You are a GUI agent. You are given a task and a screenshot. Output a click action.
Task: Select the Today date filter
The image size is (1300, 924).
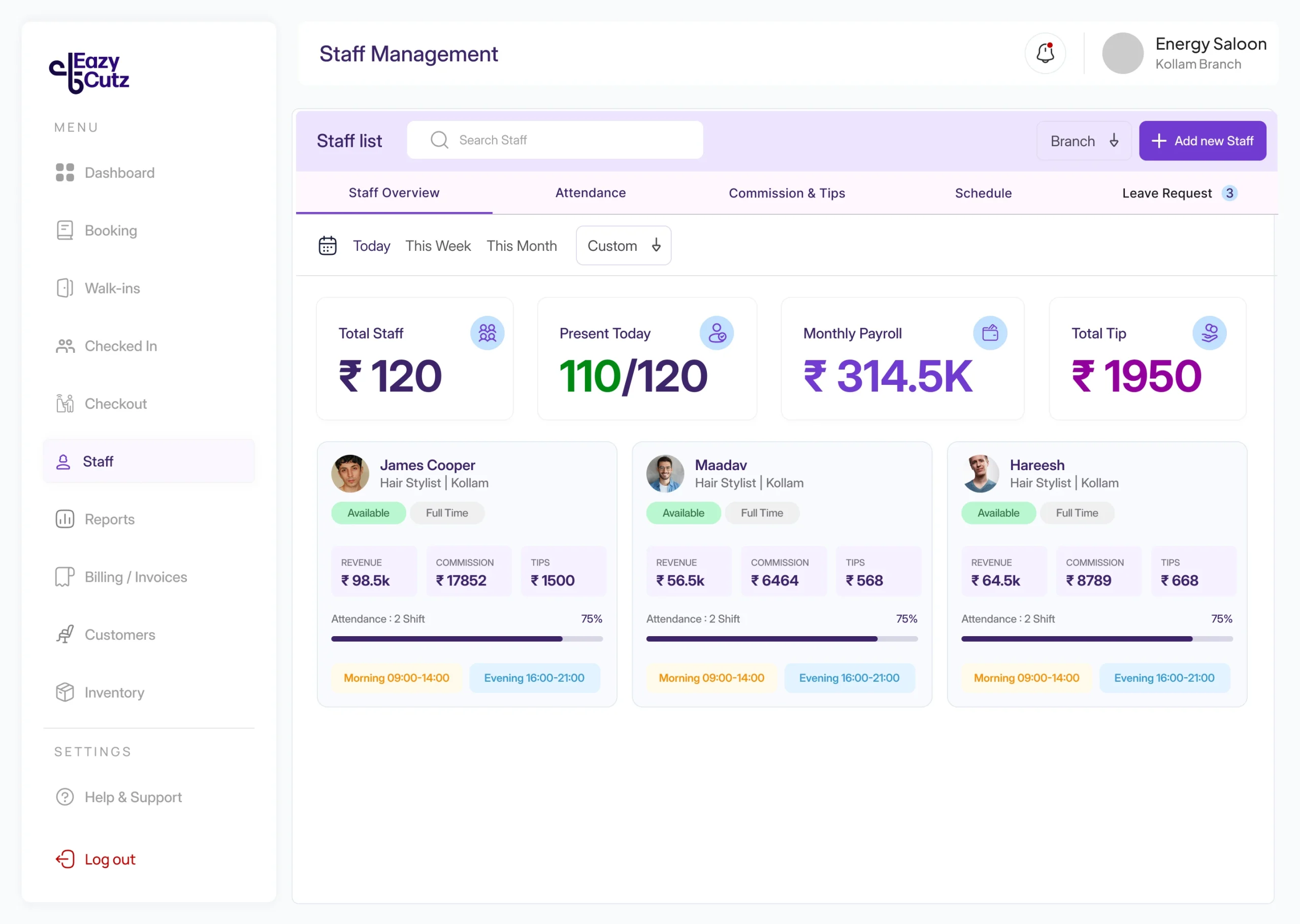tap(372, 246)
